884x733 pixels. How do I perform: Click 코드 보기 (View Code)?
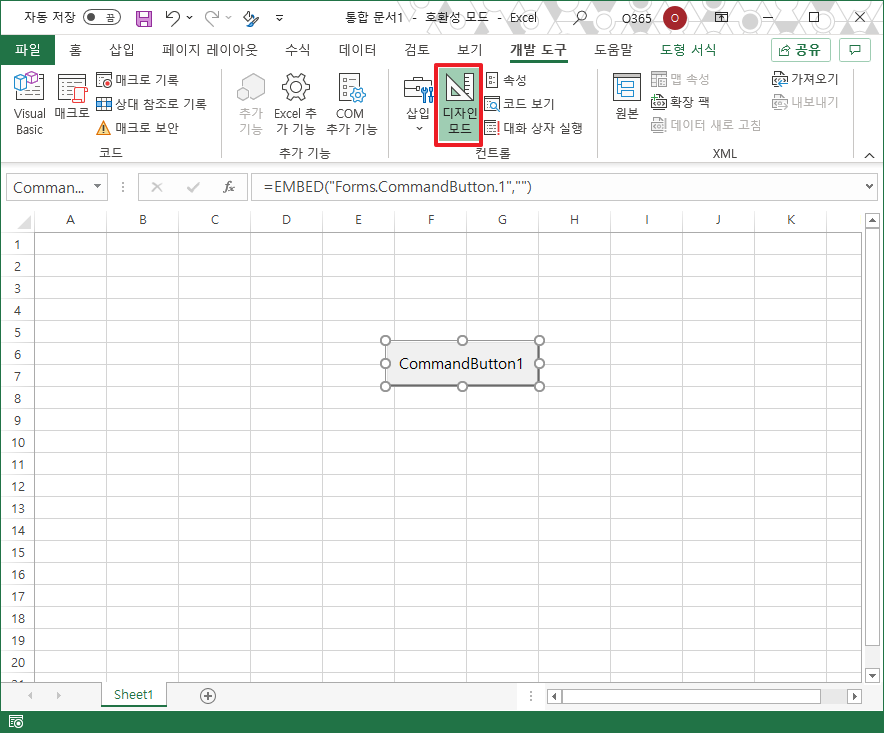click(520, 104)
